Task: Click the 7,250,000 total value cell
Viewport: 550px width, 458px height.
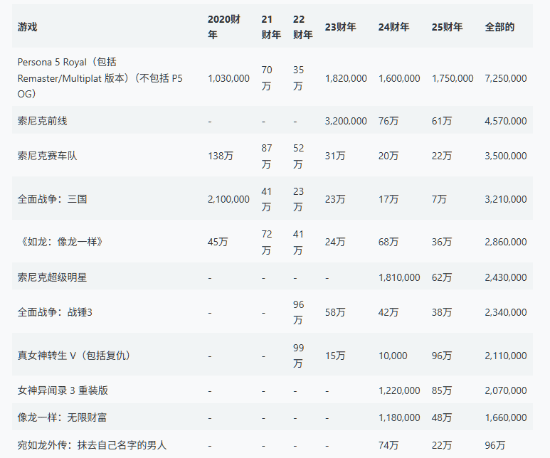Action: (x=506, y=78)
